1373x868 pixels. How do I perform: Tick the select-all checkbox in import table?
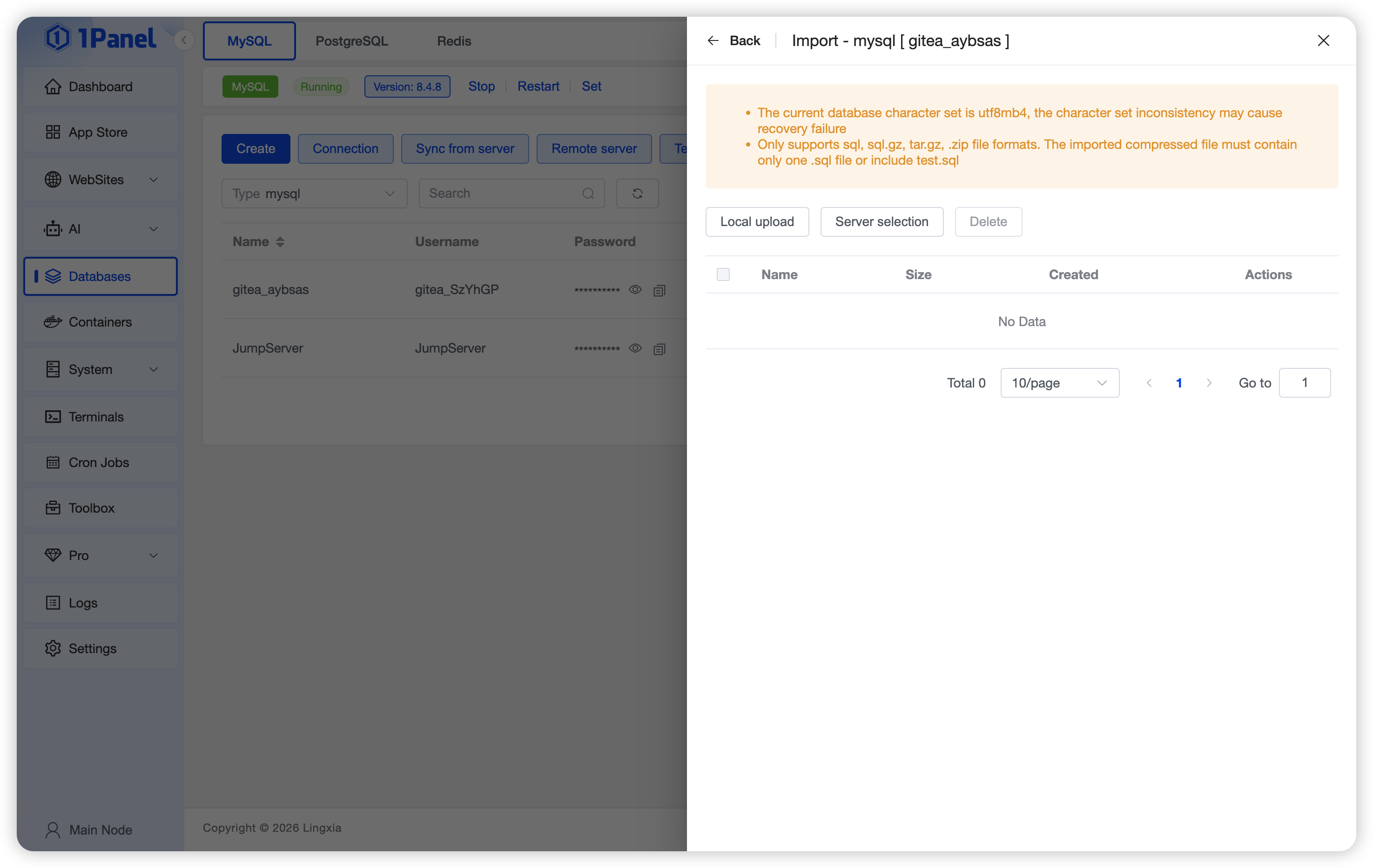pos(723,275)
